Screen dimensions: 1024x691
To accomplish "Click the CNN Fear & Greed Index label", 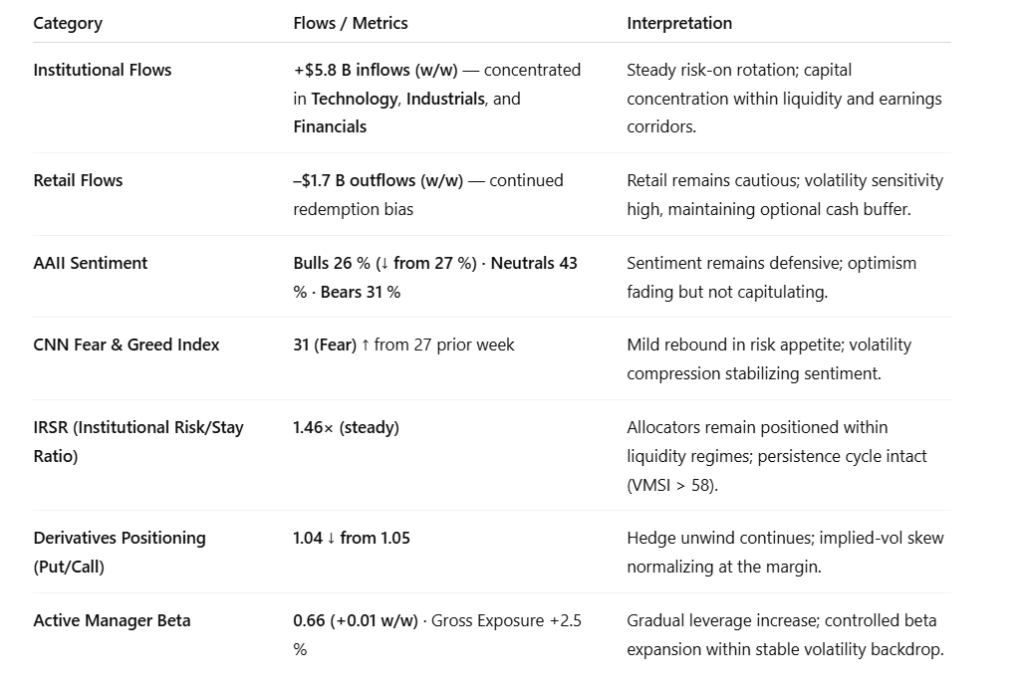I will click(x=126, y=345).
